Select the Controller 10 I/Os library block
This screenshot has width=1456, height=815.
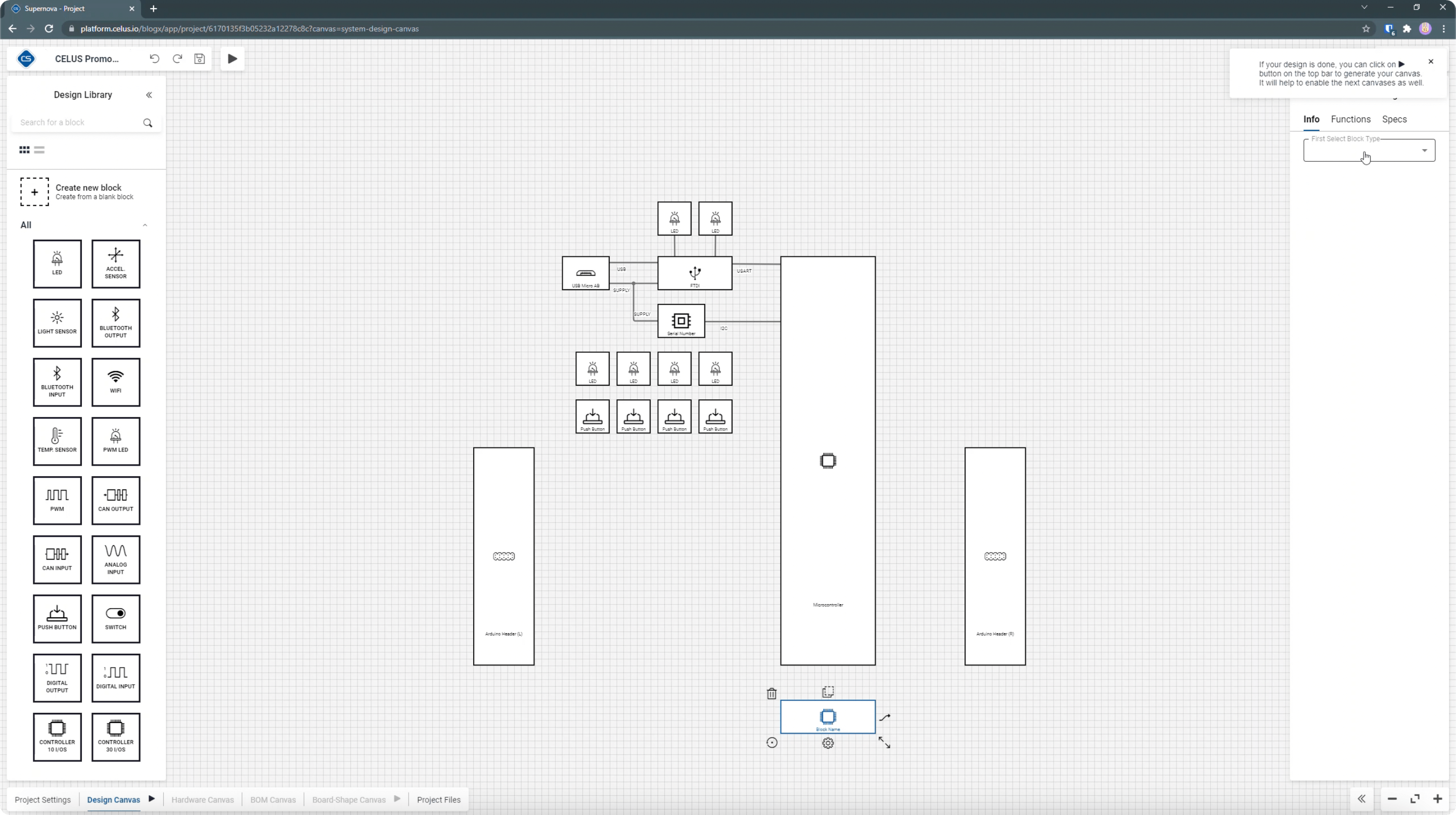57,737
